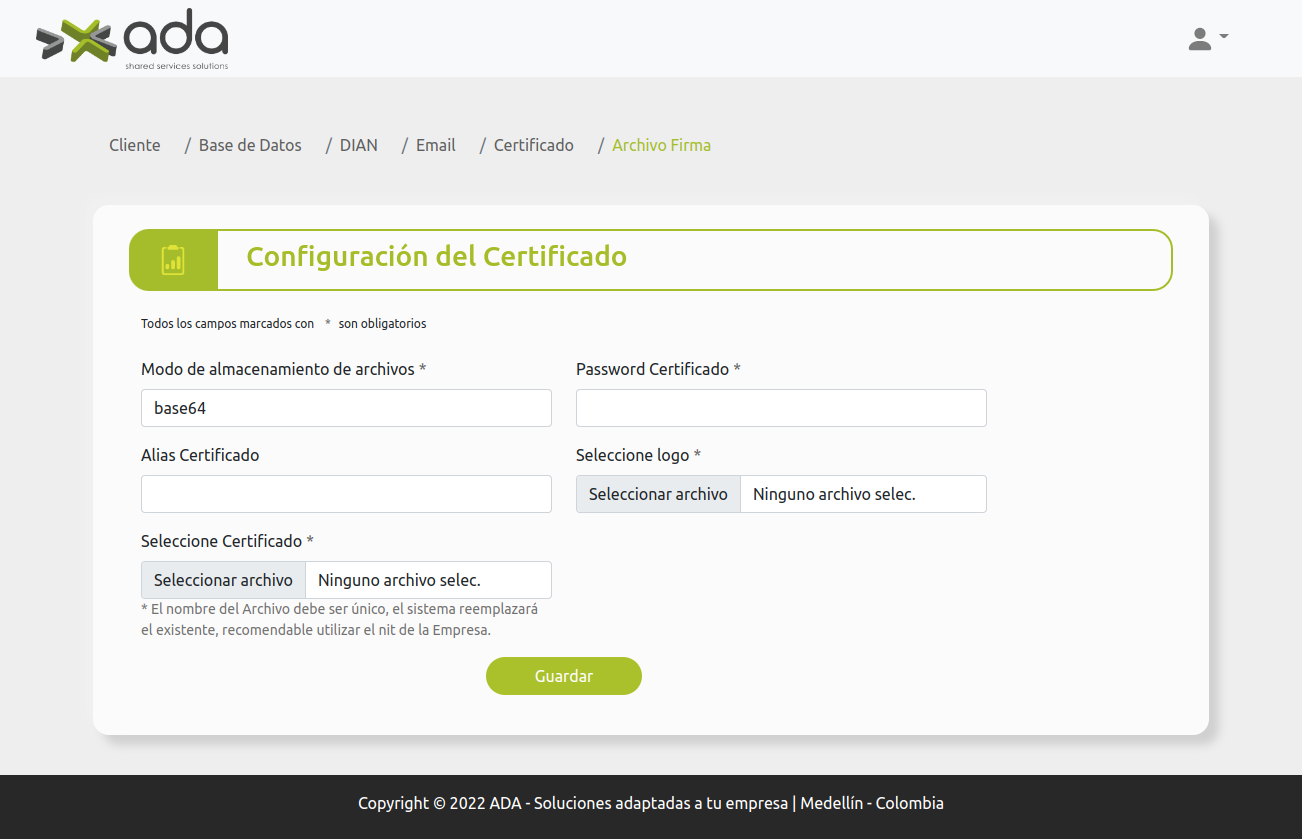Switch to the DIAN step
This screenshot has width=1302, height=839.
(358, 145)
